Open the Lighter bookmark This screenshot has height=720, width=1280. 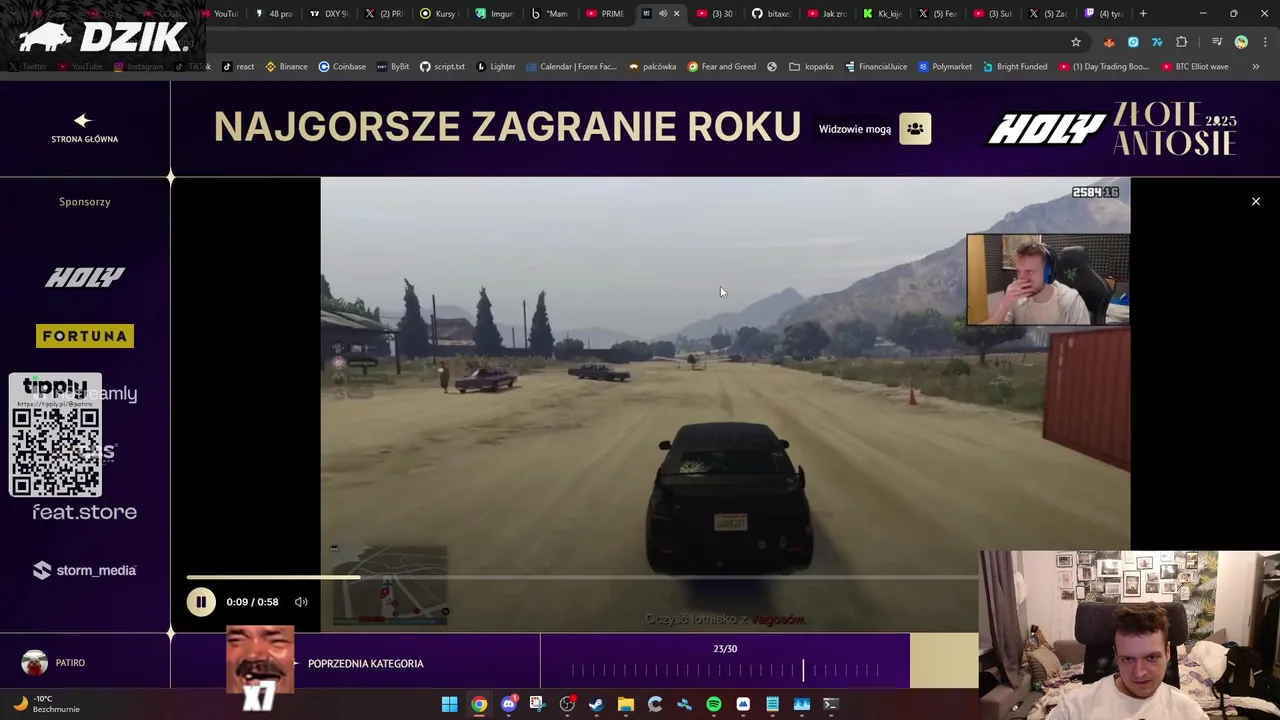pos(496,67)
